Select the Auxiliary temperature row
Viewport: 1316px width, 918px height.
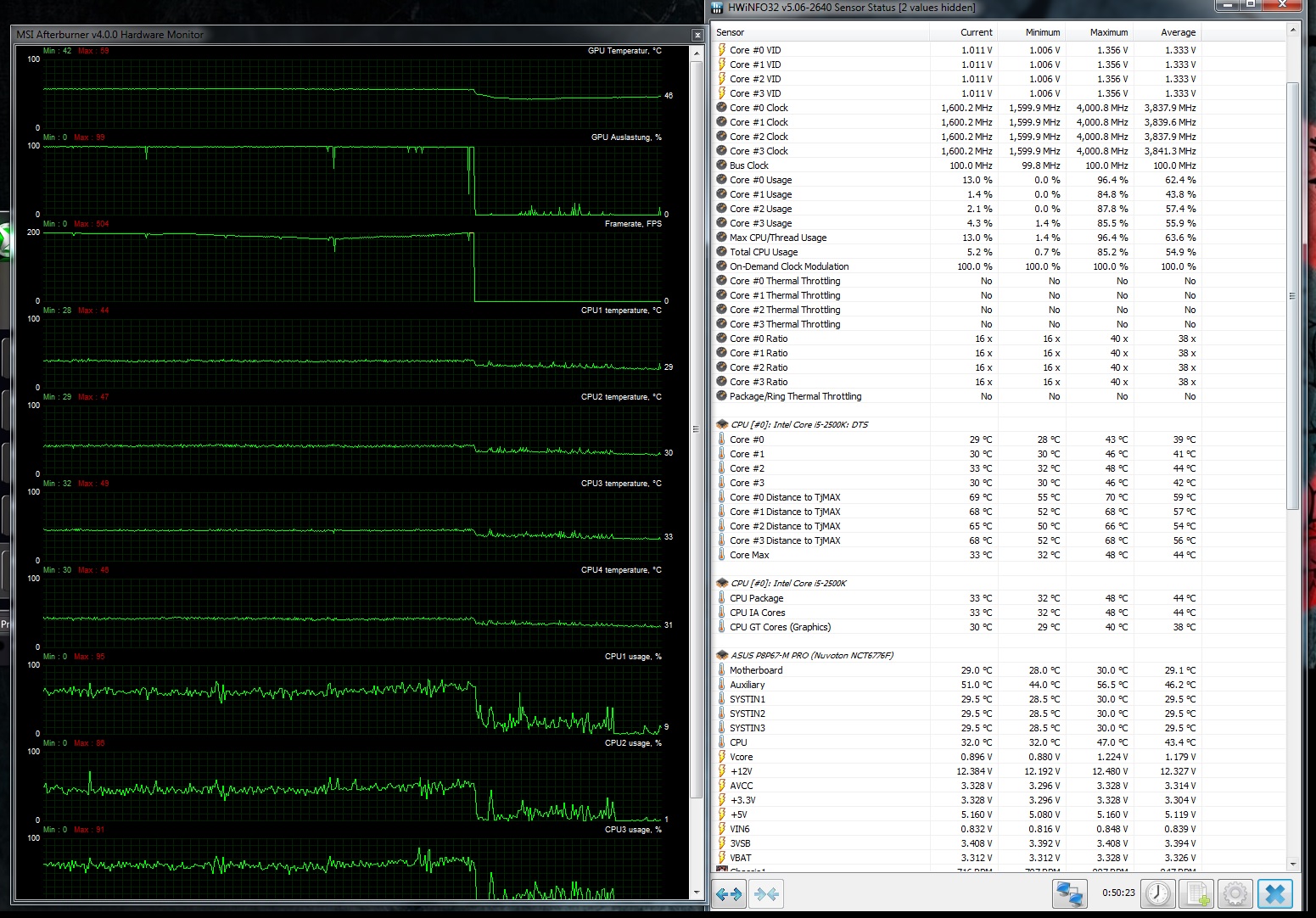[x=957, y=685]
